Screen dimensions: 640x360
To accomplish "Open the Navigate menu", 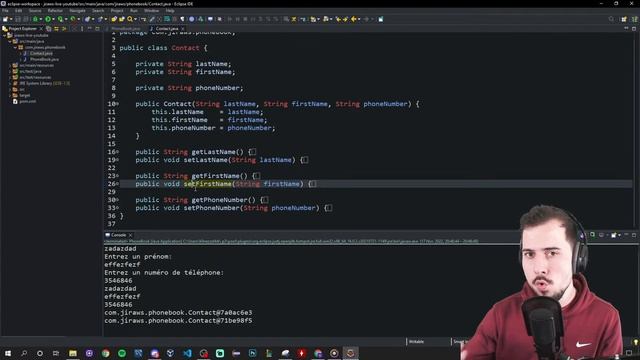I will [x=77, y=11].
